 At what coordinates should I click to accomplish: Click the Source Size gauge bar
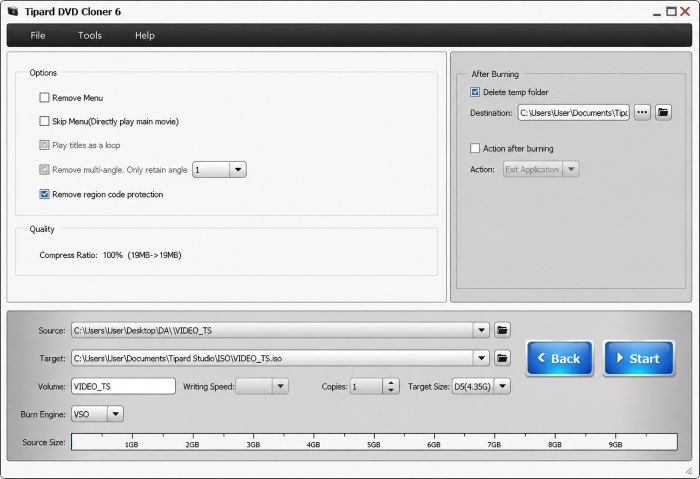coord(374,442)
